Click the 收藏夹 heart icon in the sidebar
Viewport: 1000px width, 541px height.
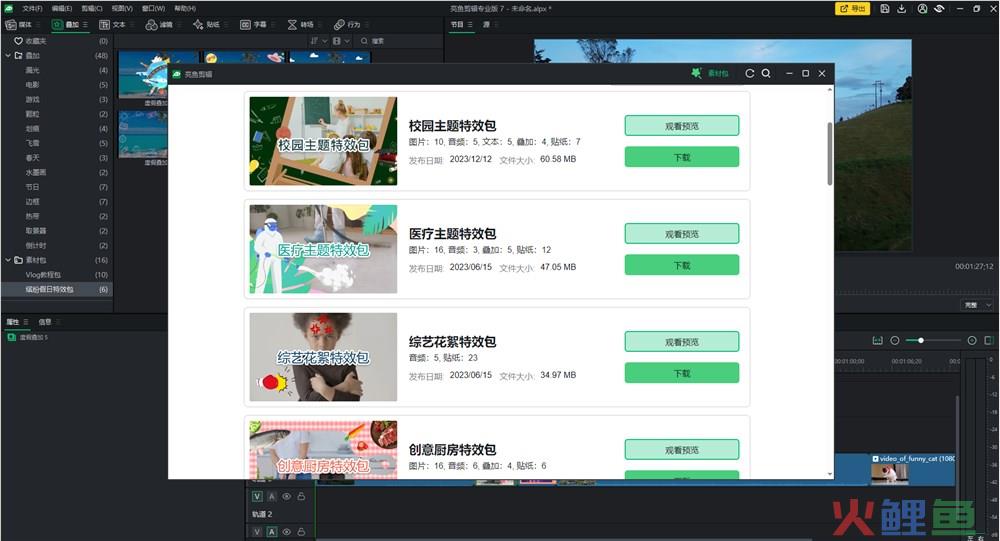click(x=18, y=41)
